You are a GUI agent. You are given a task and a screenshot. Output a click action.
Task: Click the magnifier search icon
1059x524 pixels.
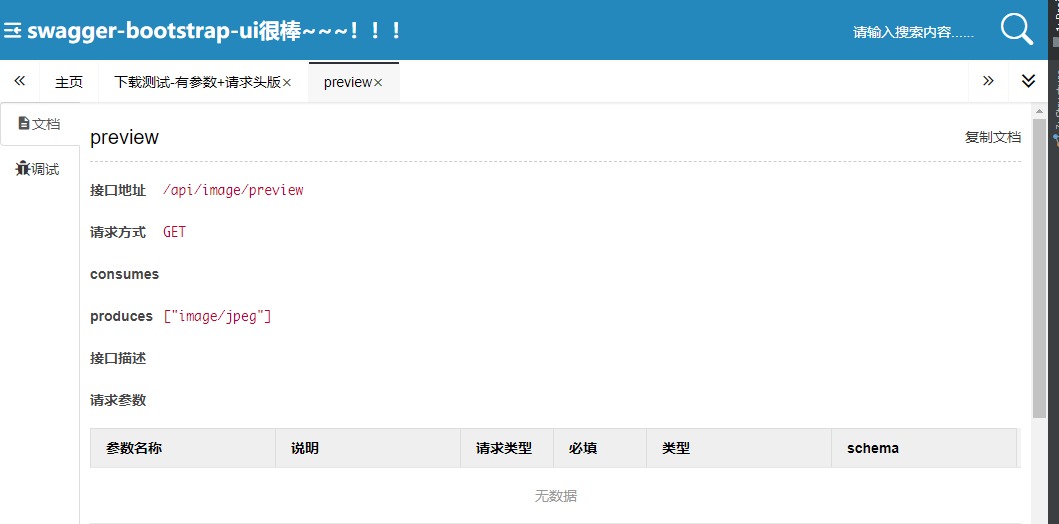click(1016, 30)
